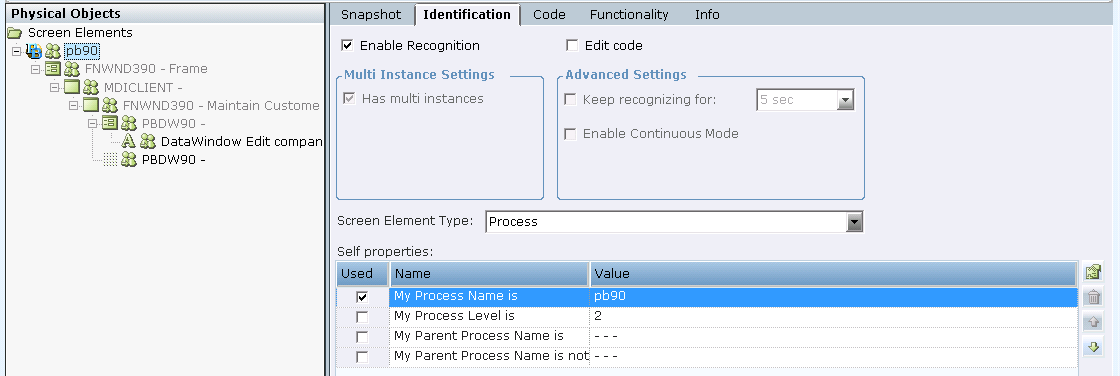Viewport: 1120px width, 376px height.
Task: Click the Value column header
Action: 834,274
